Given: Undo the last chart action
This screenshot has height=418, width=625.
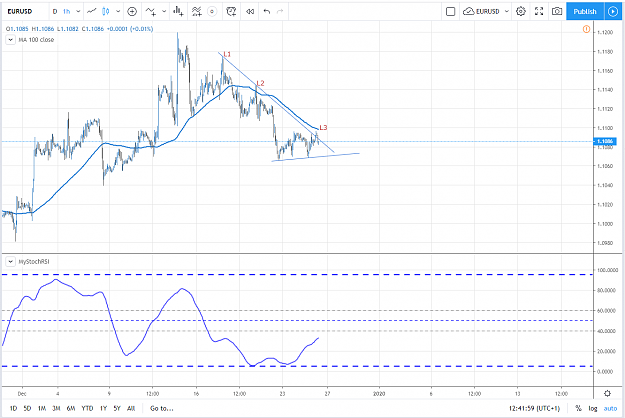Looking at the screenshot, I should [267, 12].
